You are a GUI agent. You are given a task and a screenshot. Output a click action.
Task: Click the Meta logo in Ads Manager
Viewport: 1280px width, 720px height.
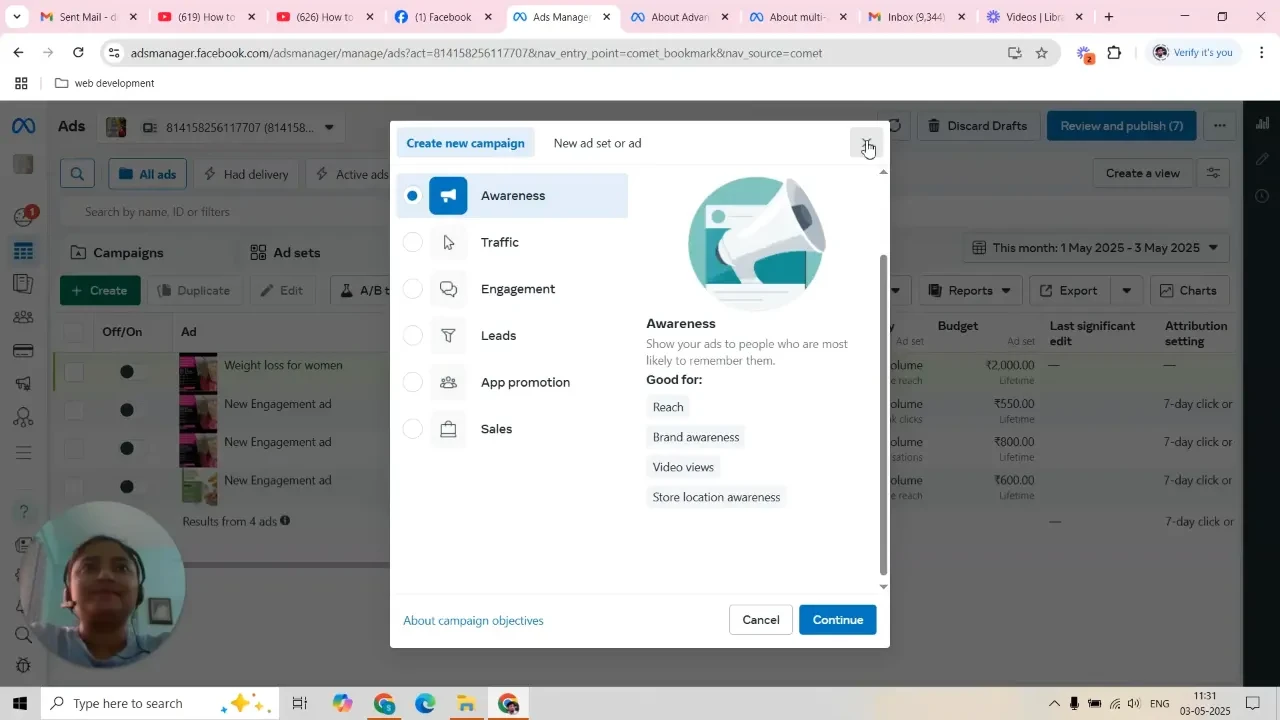pos(23,126)
